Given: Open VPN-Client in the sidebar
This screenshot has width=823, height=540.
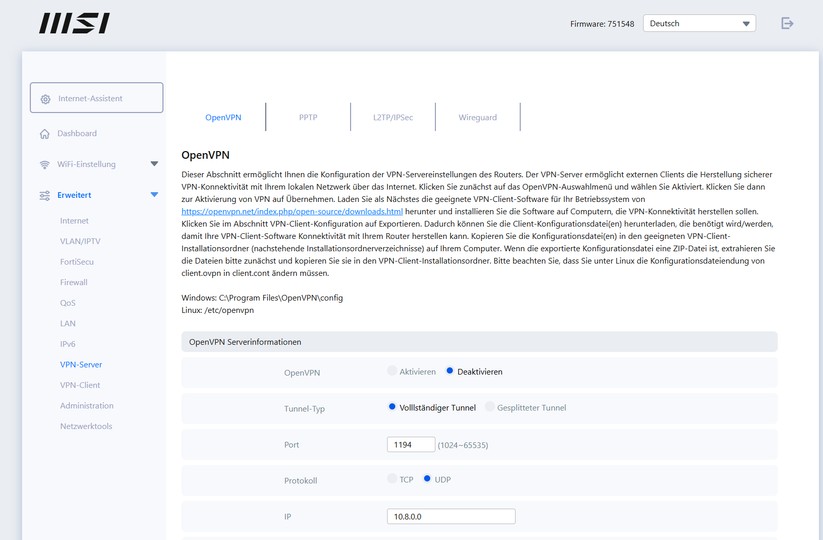Looking at the screenshot, I should 80,385.
